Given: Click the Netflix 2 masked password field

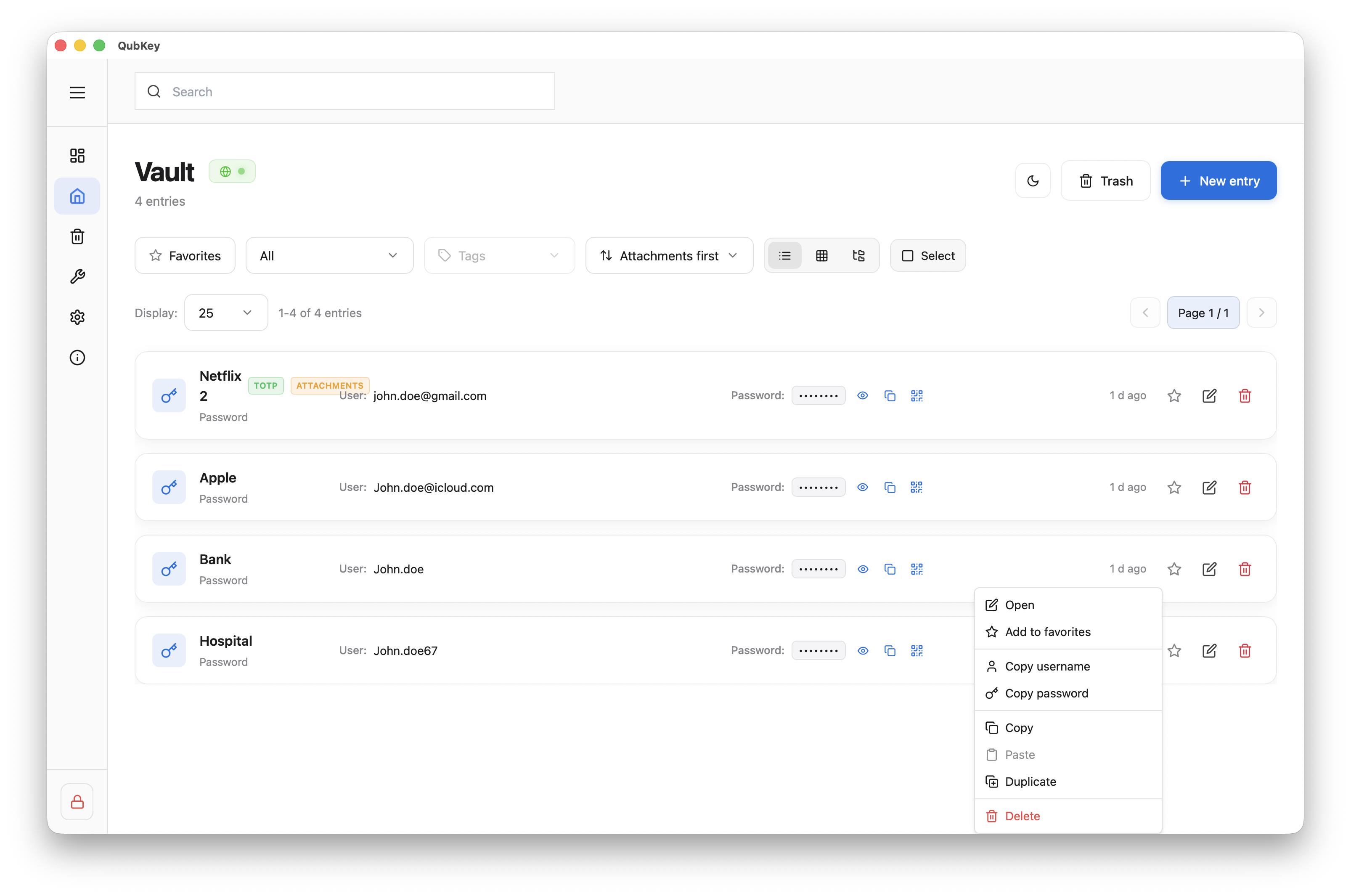Looking at the screenshot, I should point(818,395).
